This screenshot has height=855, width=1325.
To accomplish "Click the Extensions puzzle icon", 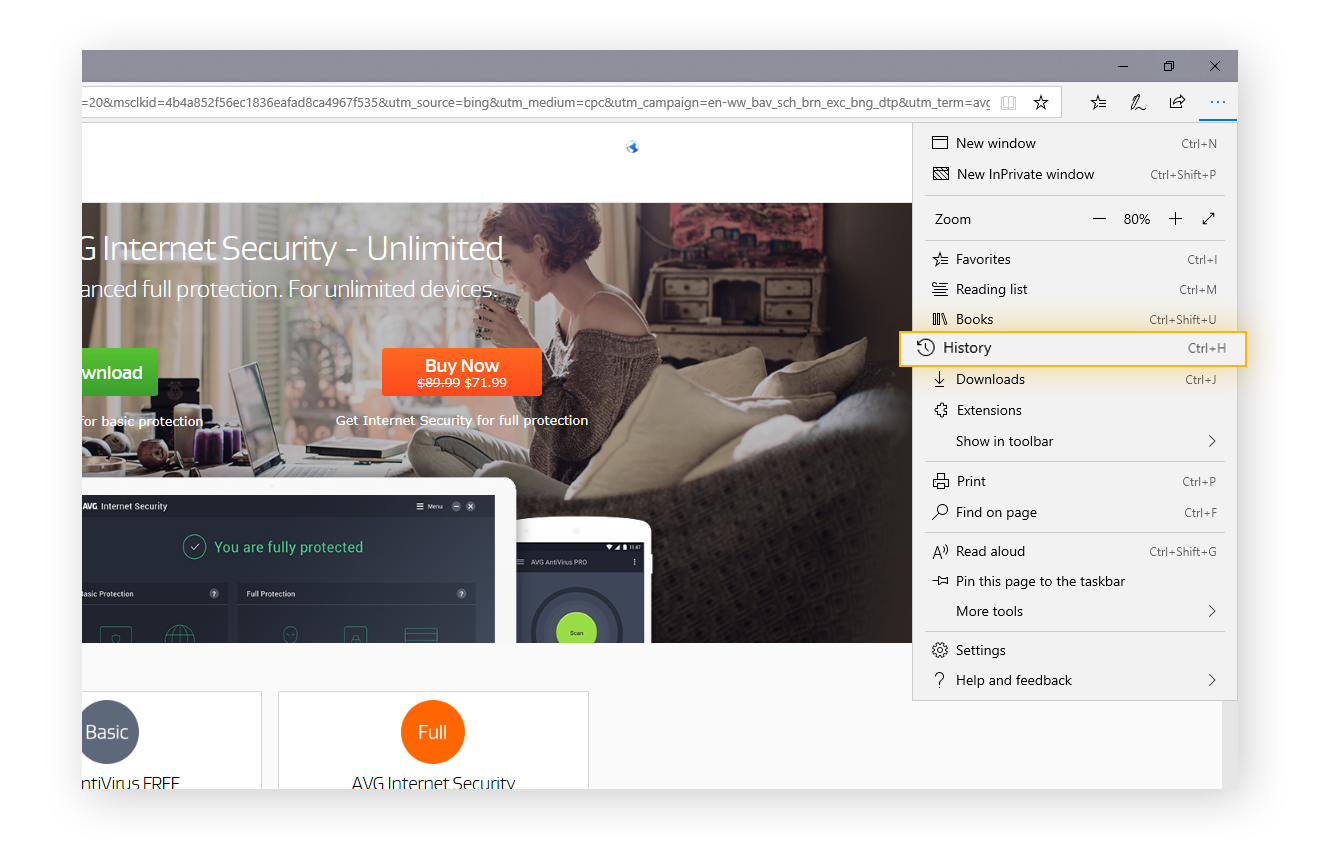I will pos(940,410).
